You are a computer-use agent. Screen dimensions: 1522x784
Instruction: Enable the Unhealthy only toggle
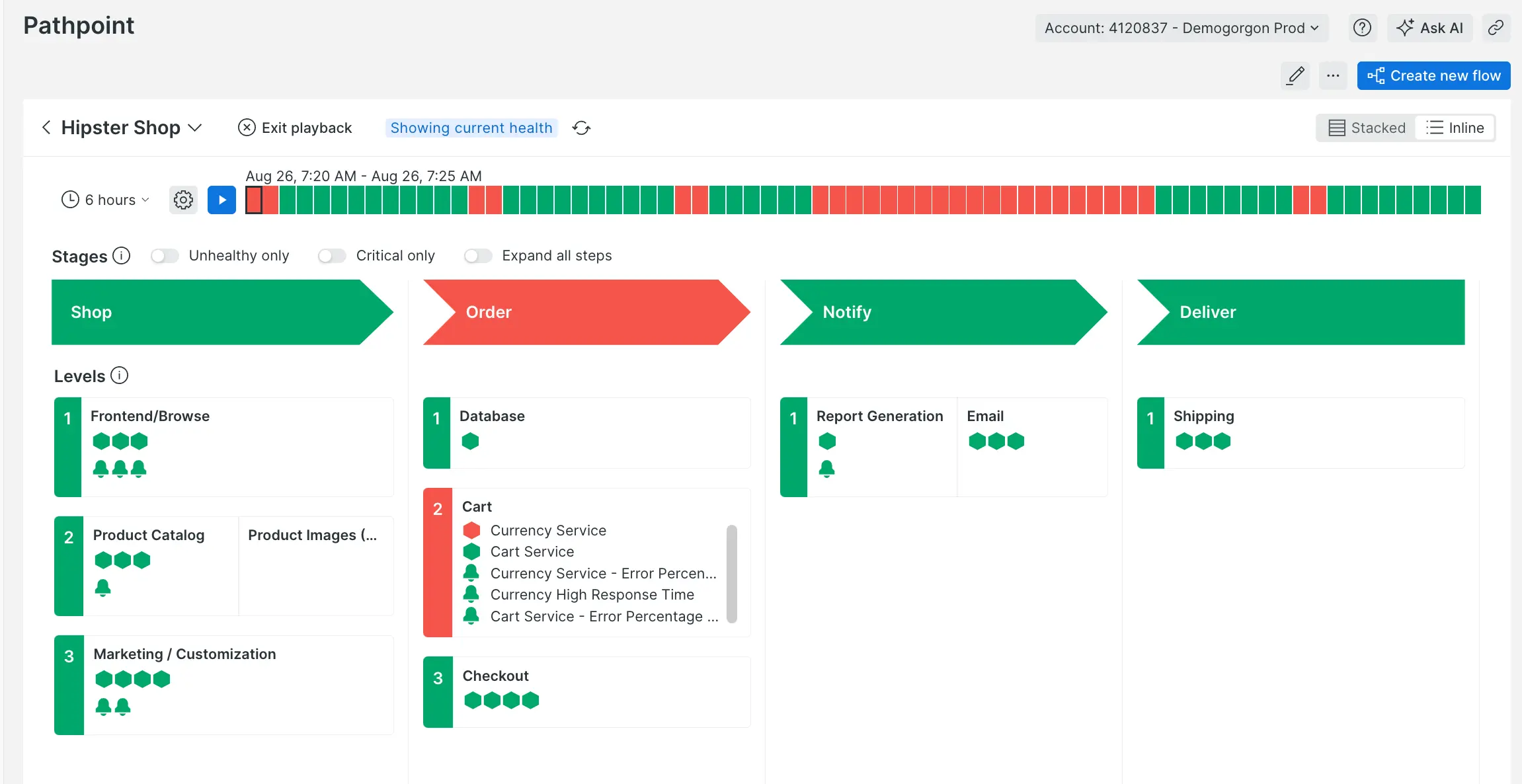tap(165, 256)
